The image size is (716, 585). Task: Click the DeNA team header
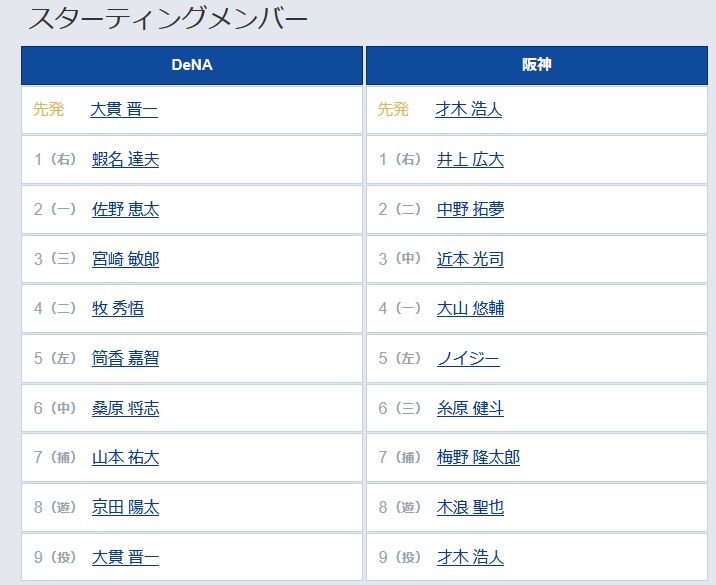point(192,65)
